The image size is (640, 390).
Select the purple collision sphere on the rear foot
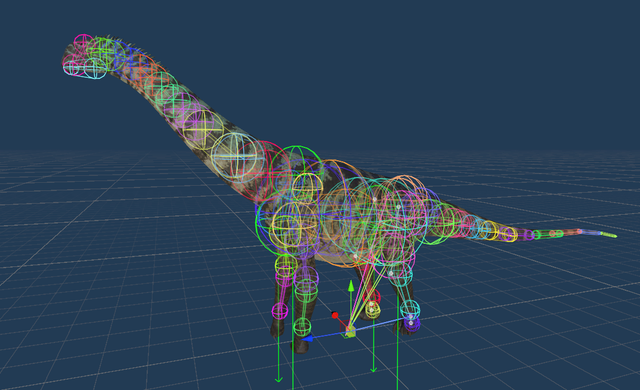click(x=412, y=324)
